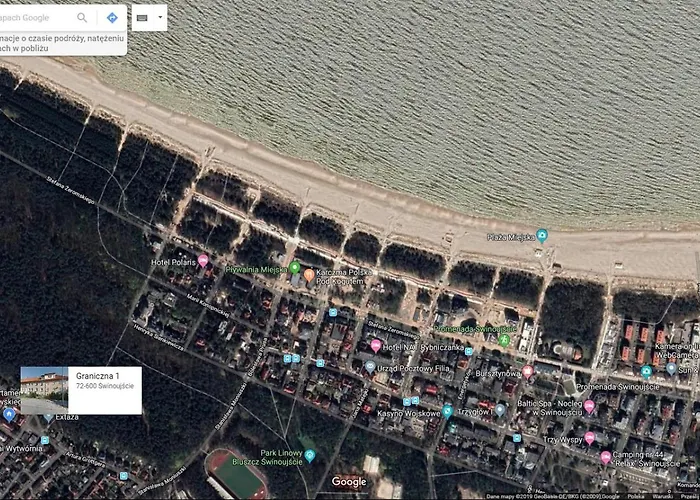
Task: Select bus stop icon below Karczma Polska
Action: pyautogui.click(x=333, y=312)
